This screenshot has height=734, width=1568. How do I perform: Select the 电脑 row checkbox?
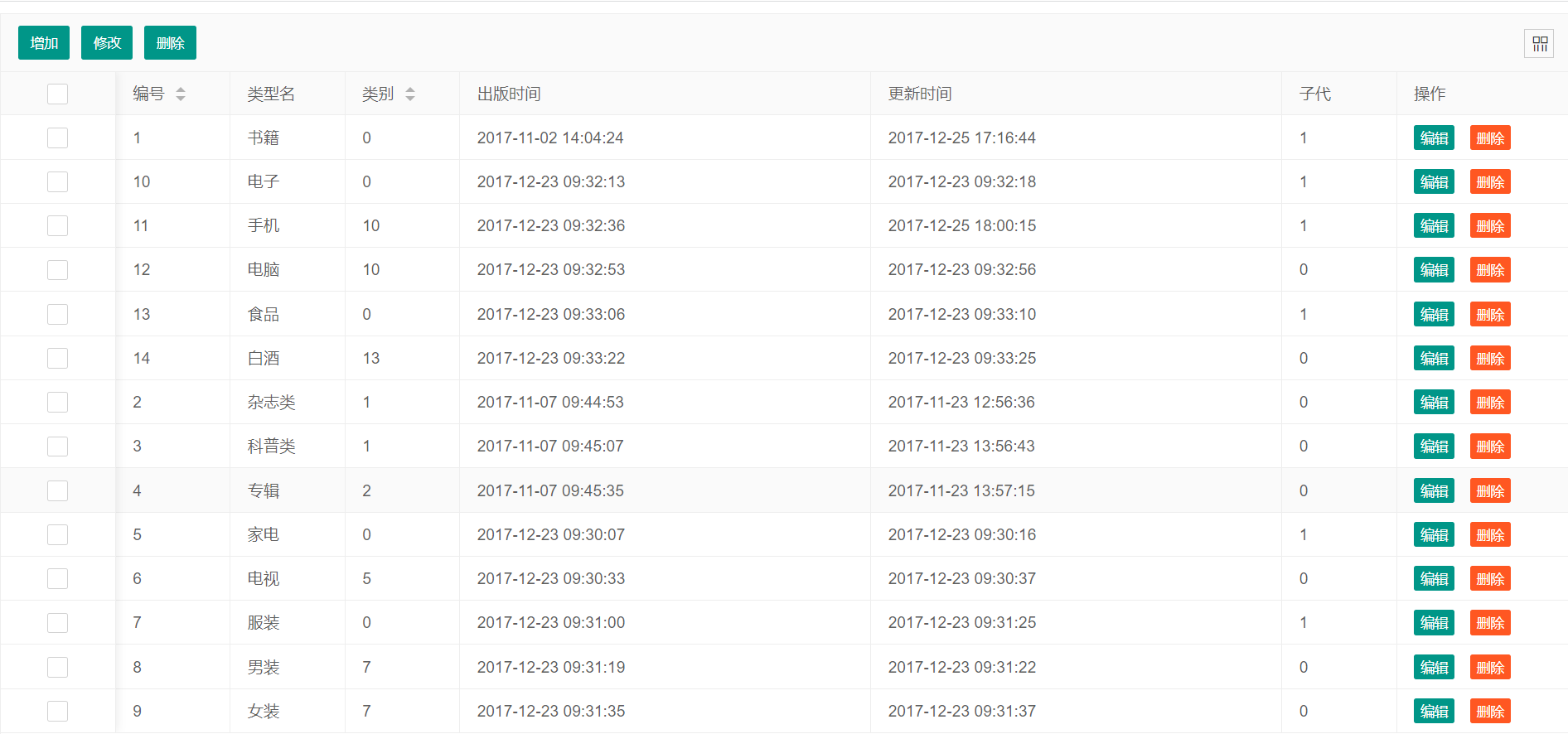click(x=58, y=269)
